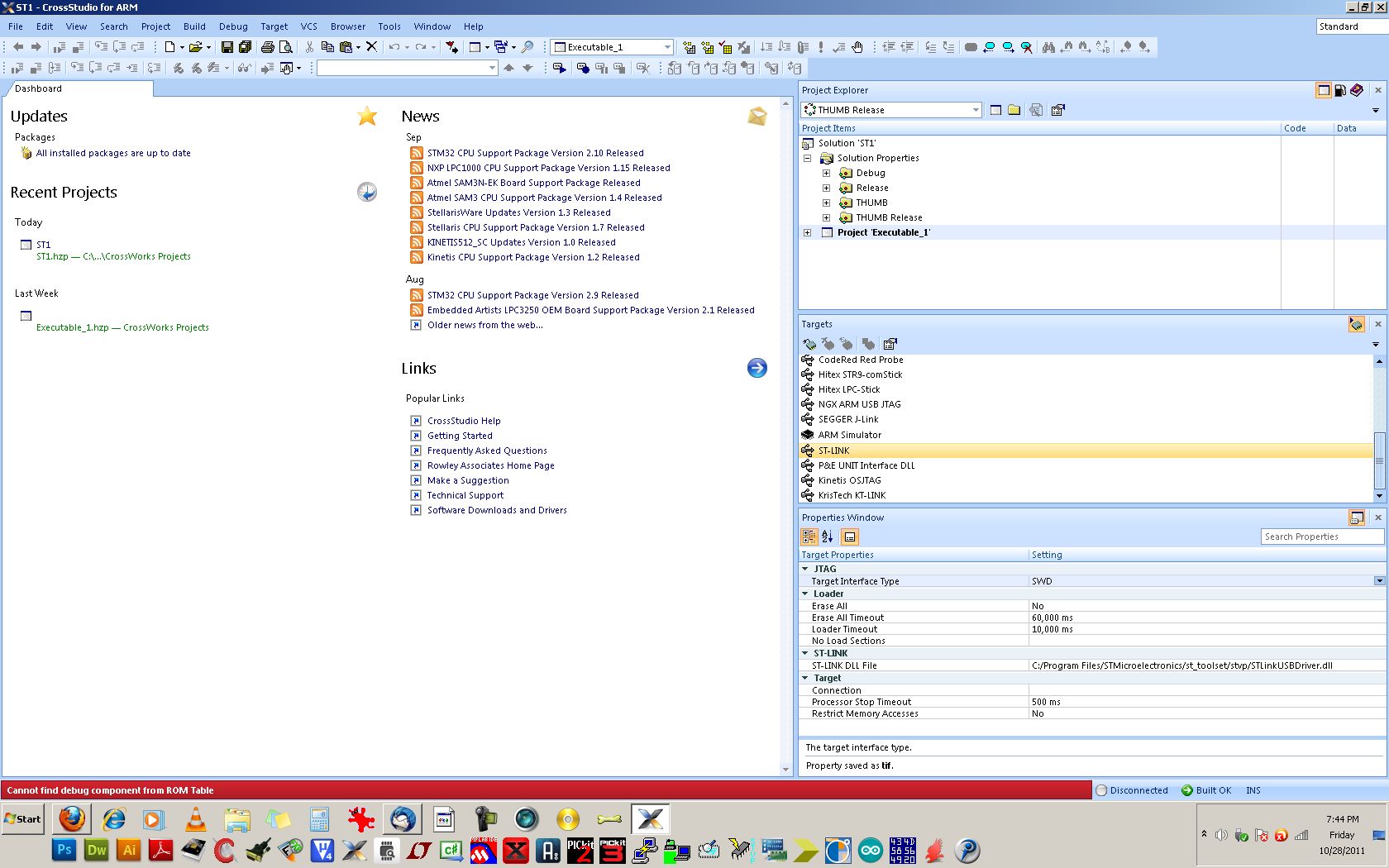Click the Search Properties input field
The image size is (1389, 868).
point(1322,537)
